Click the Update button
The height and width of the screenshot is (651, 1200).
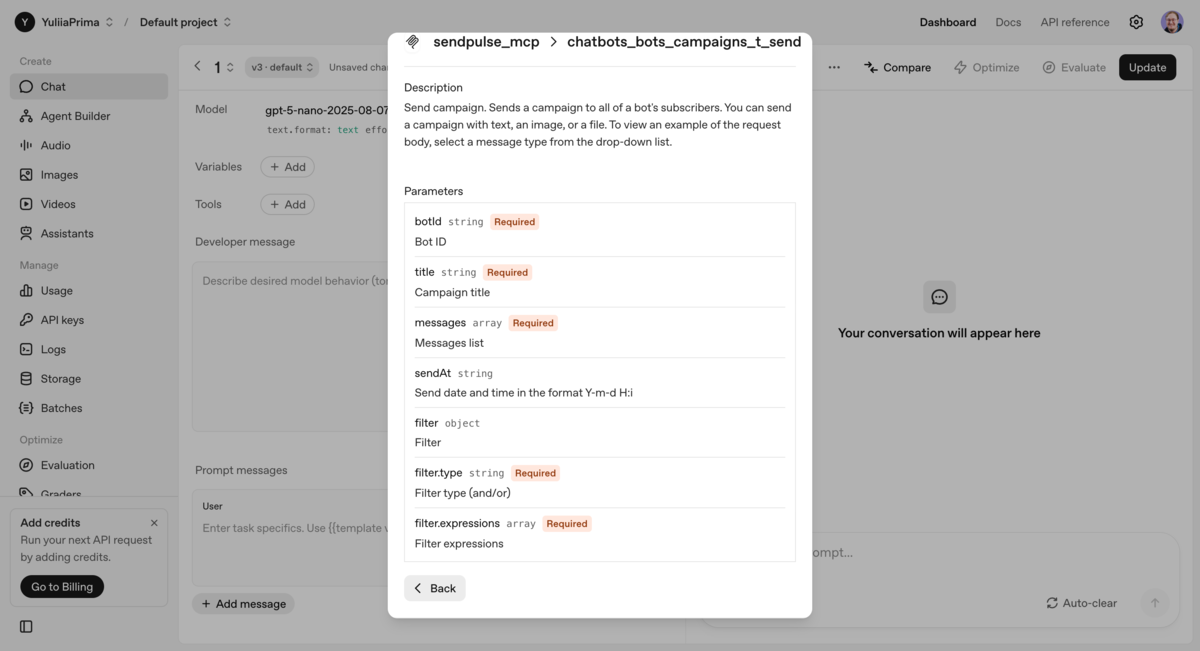(x=1147, y=67)
